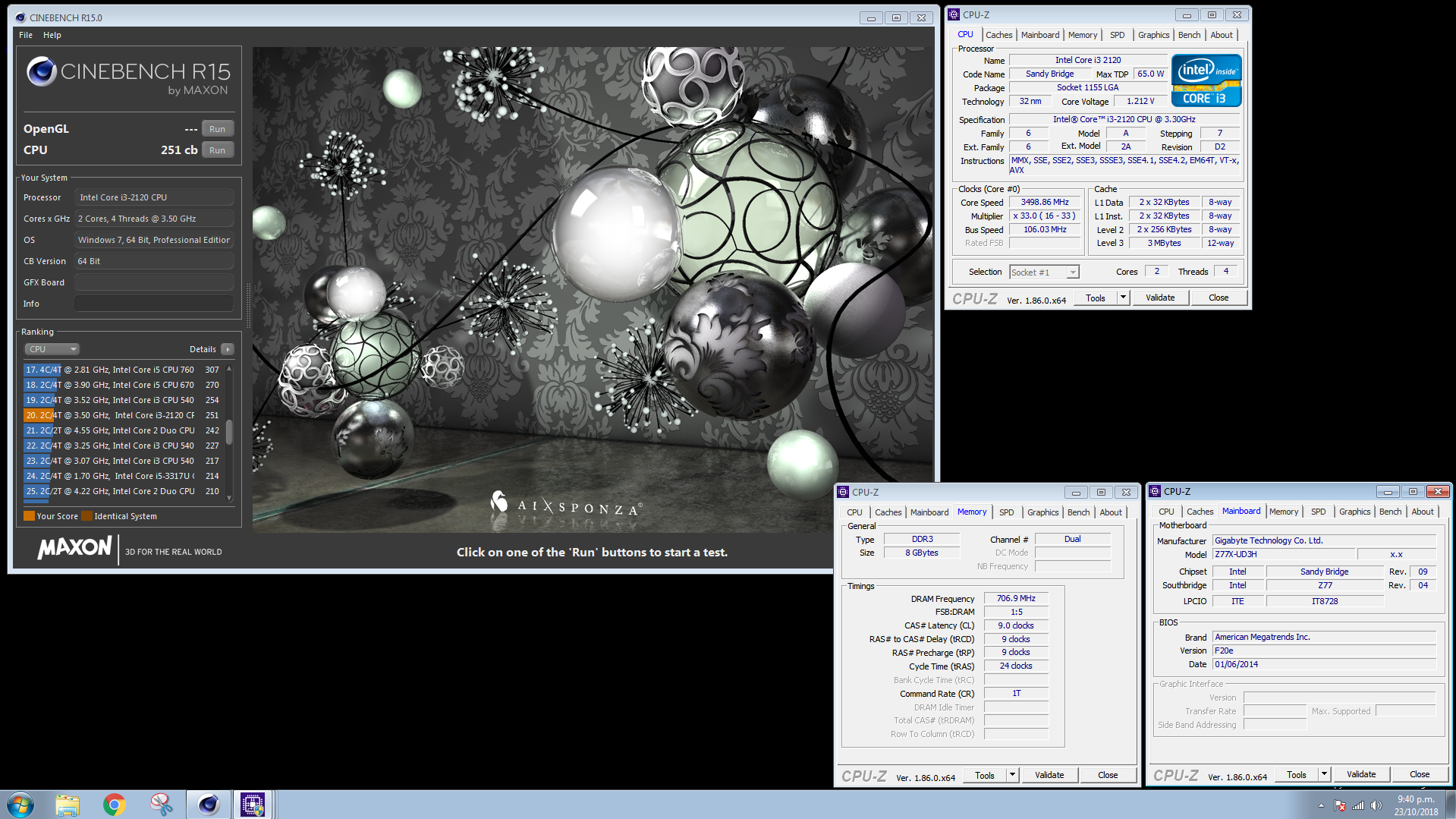This screenshot has width=1456, height=819.
Task: Click the taskbar clock date
Action: coord(1416,812)
